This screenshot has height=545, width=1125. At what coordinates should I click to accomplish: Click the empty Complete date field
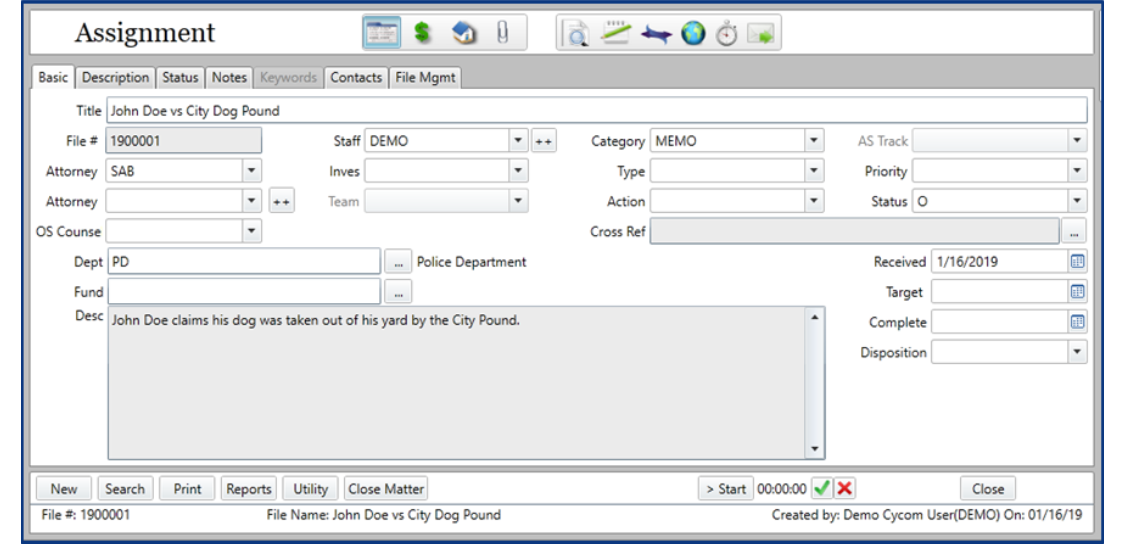[999, 322]
